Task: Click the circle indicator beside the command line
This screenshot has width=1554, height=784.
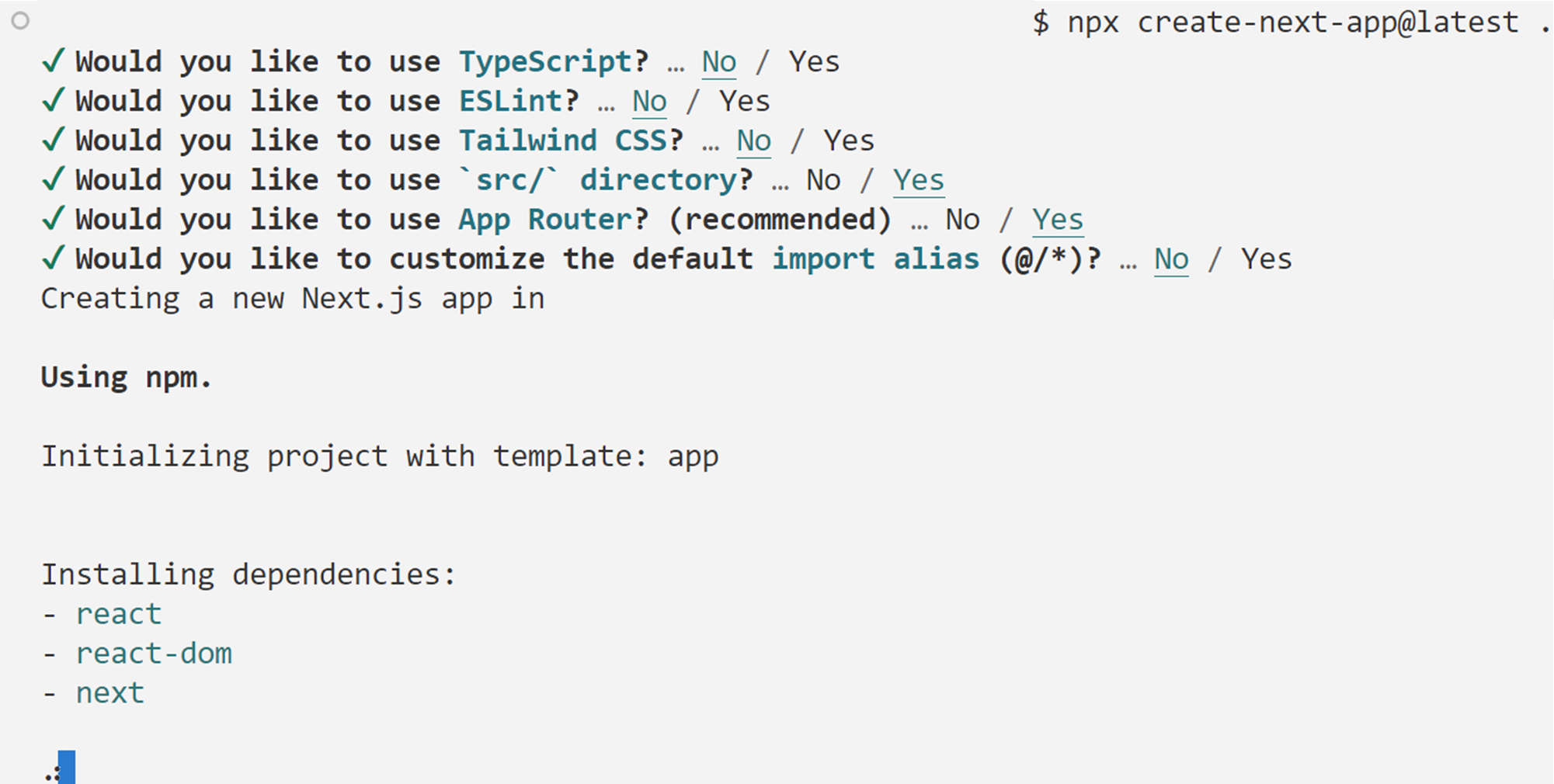Action: coord(20,21)
